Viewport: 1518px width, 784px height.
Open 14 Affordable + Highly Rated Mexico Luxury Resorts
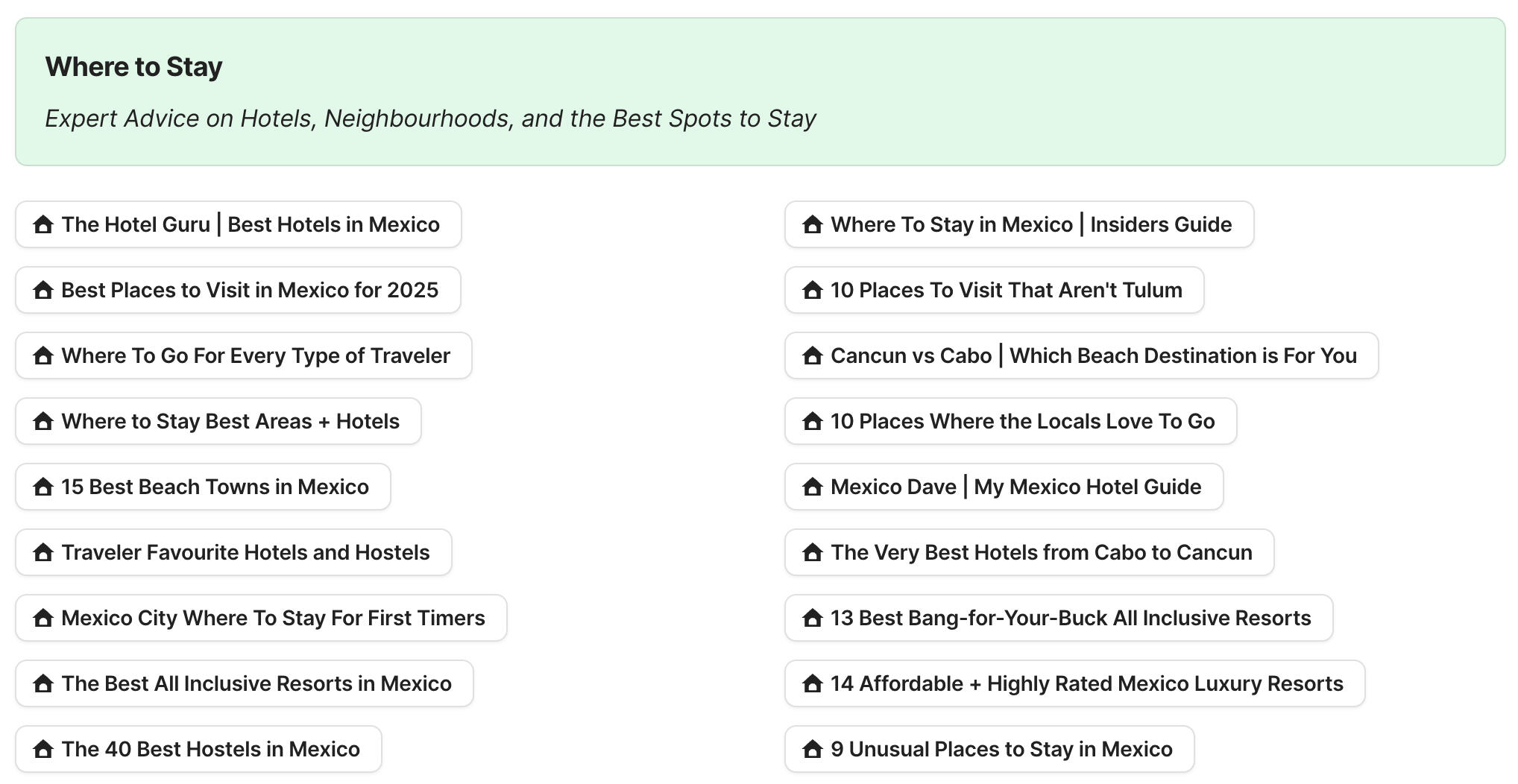[x=1074, y=683]
